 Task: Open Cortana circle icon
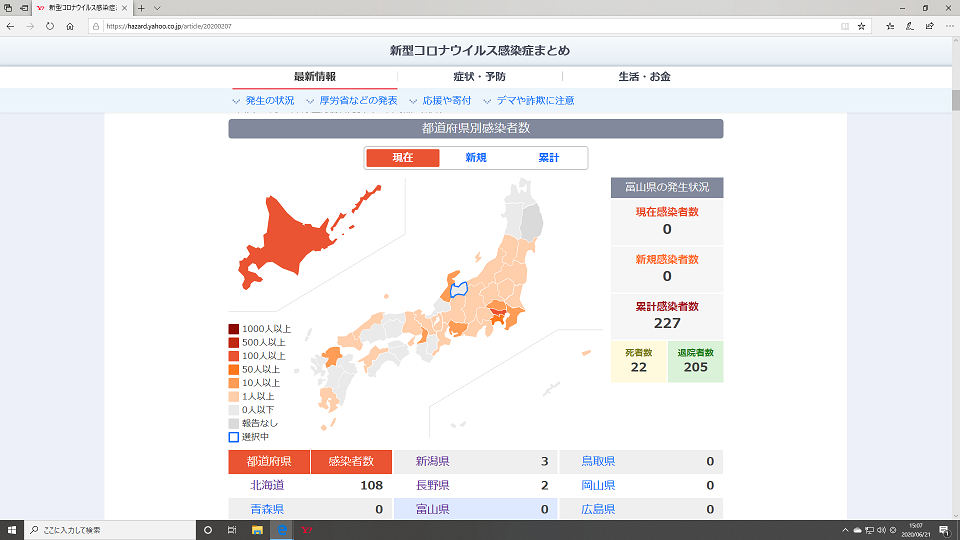click(x=208, y=530)
